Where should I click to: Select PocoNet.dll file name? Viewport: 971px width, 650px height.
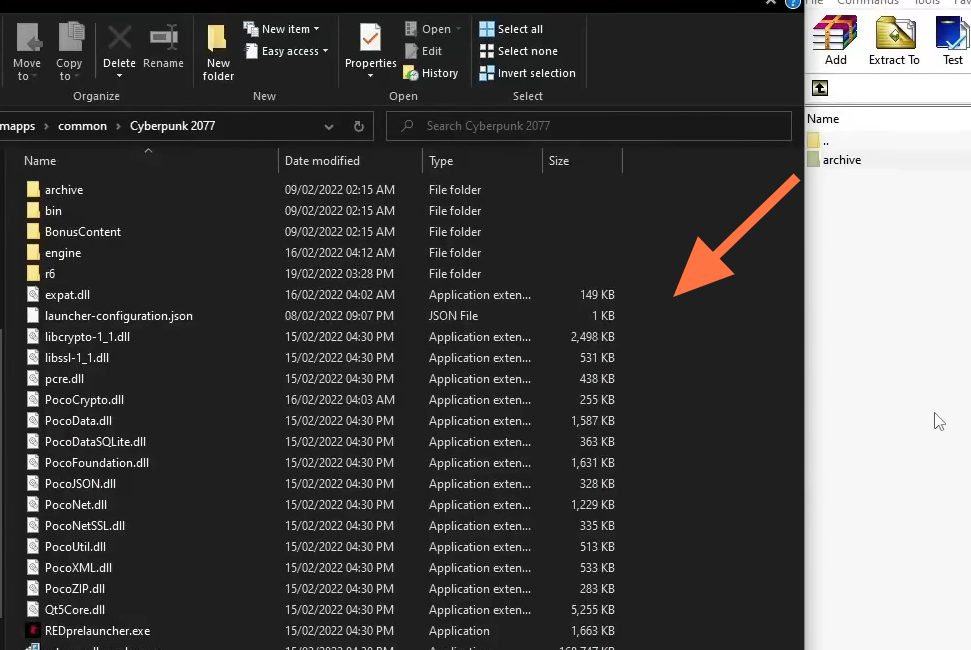point(76,505)
